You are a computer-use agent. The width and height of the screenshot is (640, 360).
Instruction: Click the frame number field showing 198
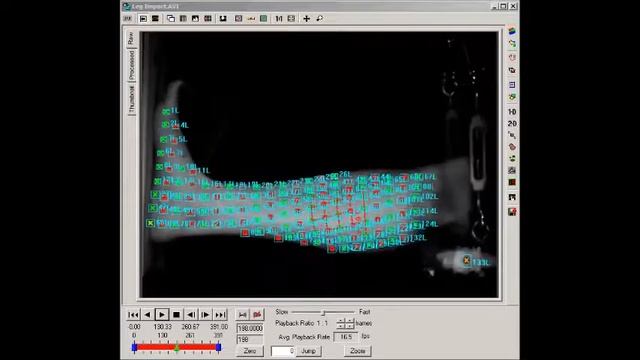click(x=250, y=340)
